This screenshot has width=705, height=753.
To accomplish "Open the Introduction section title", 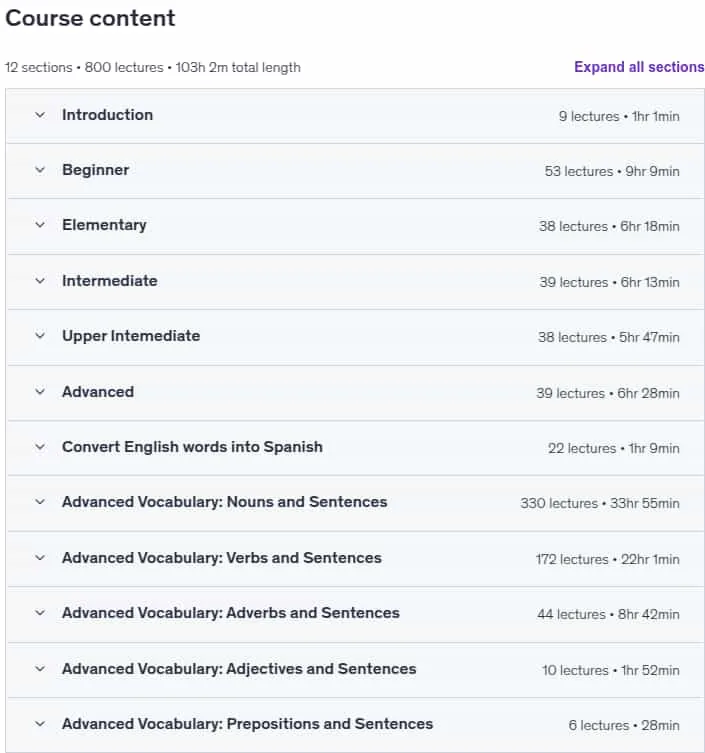I will pyautogui.click(x=108, y=115).
